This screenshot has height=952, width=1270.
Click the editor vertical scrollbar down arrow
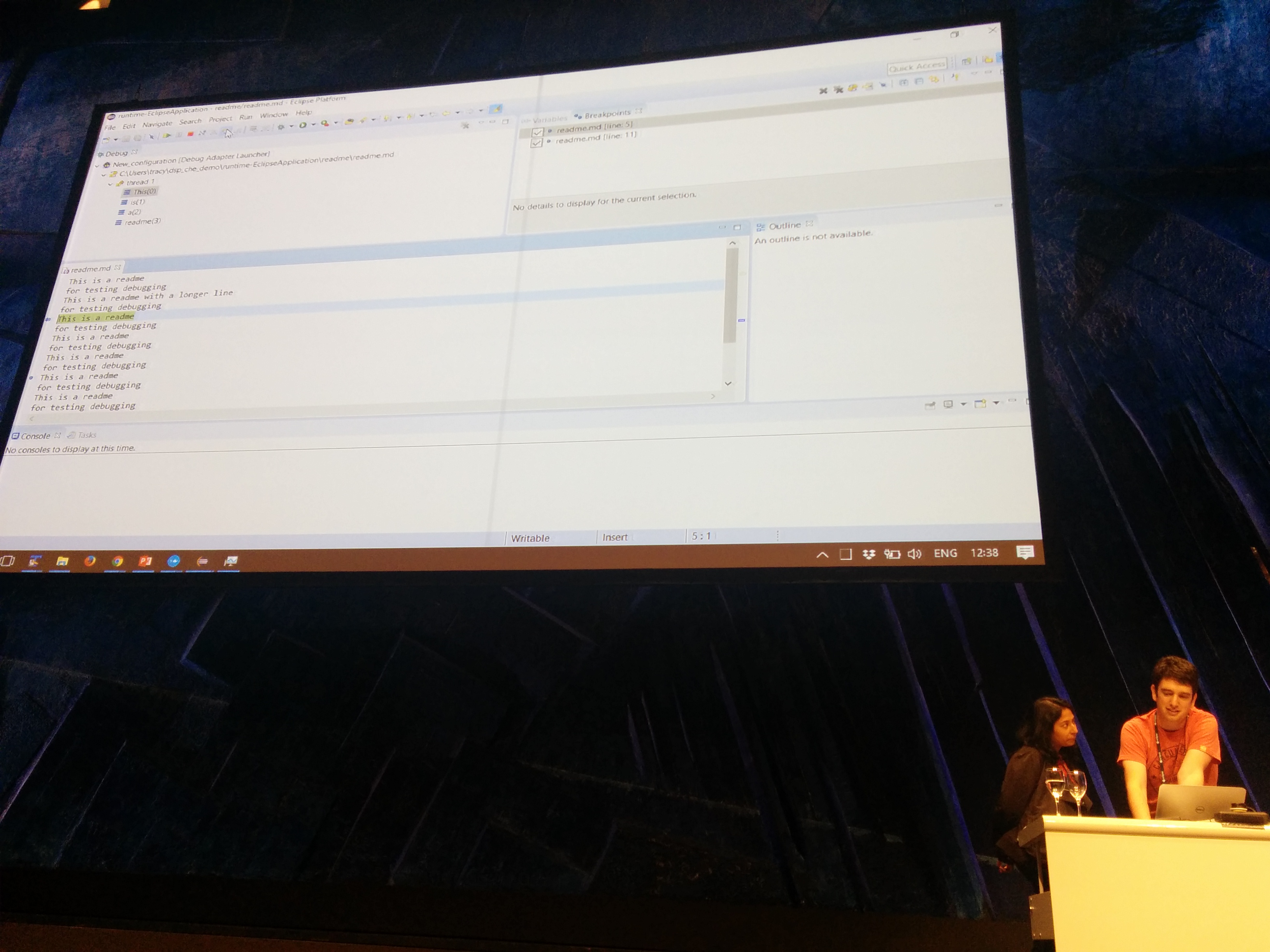coord(728,383)
